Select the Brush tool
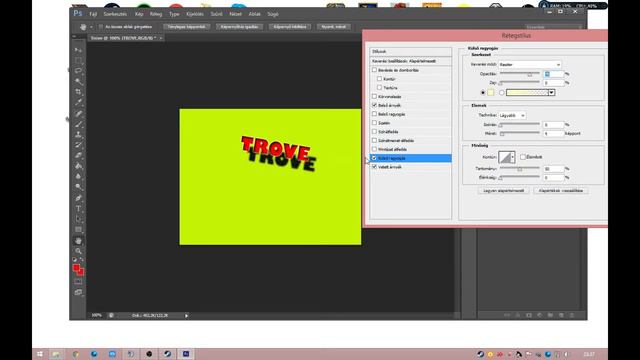Screen dimensions: 640x360 click(x=78, y=124)
